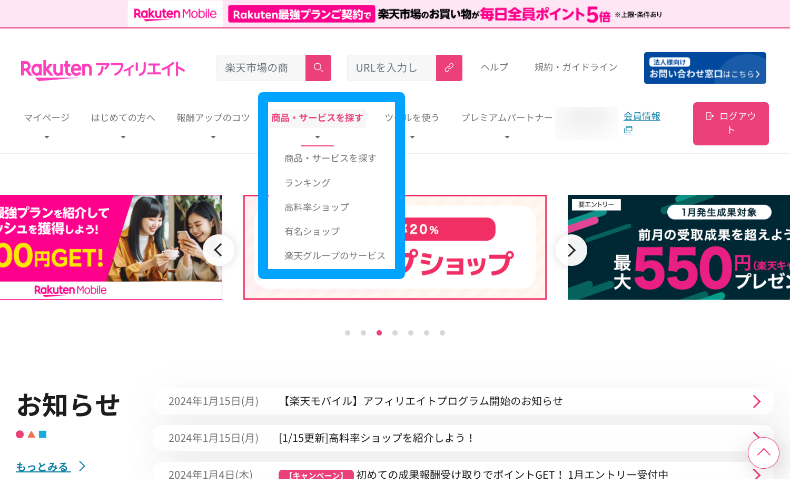Open the 報酬アップのコツ nav item
Viewport: 790px width, 479px height.
pyautogui.click(x=213, y=118)
